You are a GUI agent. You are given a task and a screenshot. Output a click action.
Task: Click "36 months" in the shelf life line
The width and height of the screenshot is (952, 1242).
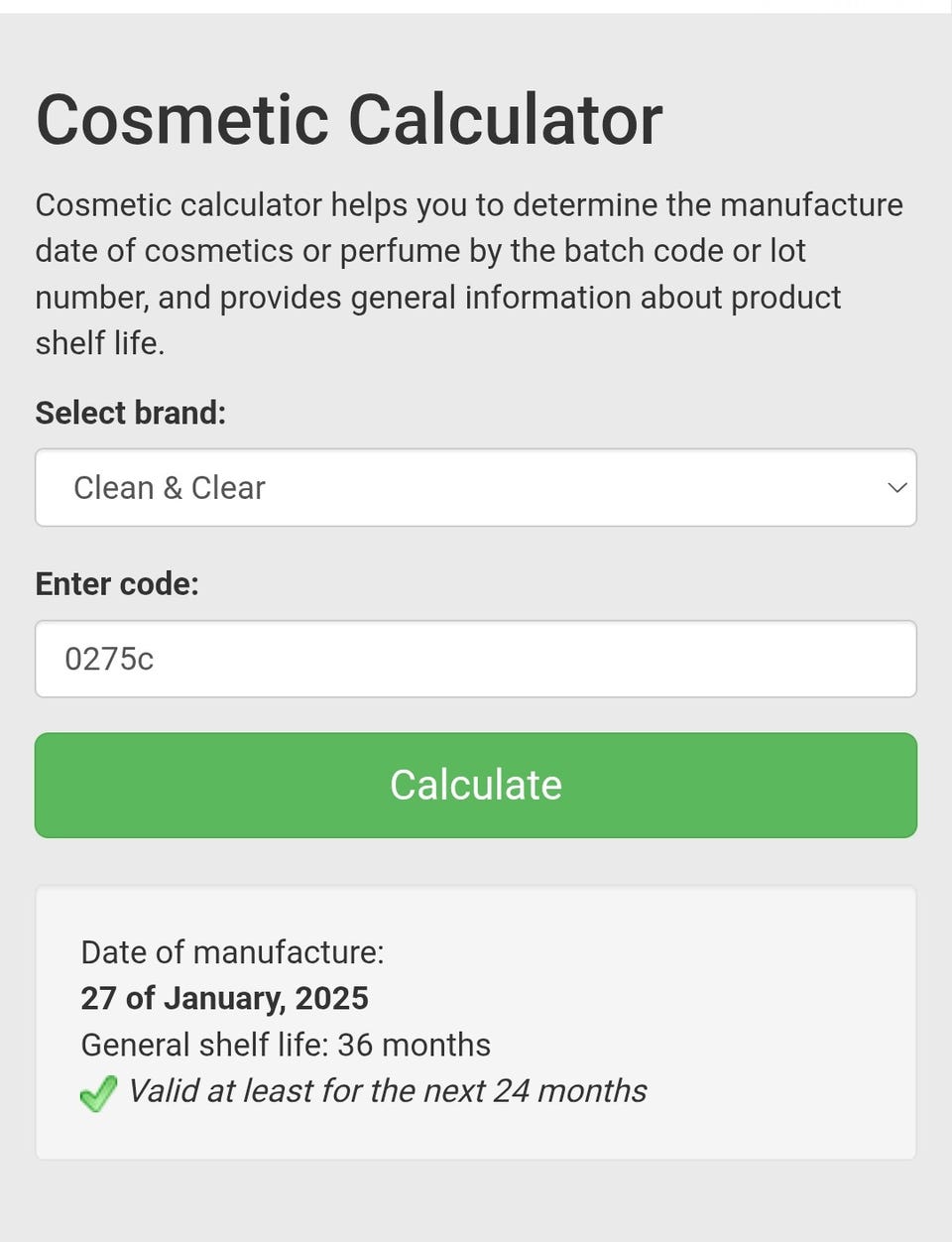tap(414, 1045)
